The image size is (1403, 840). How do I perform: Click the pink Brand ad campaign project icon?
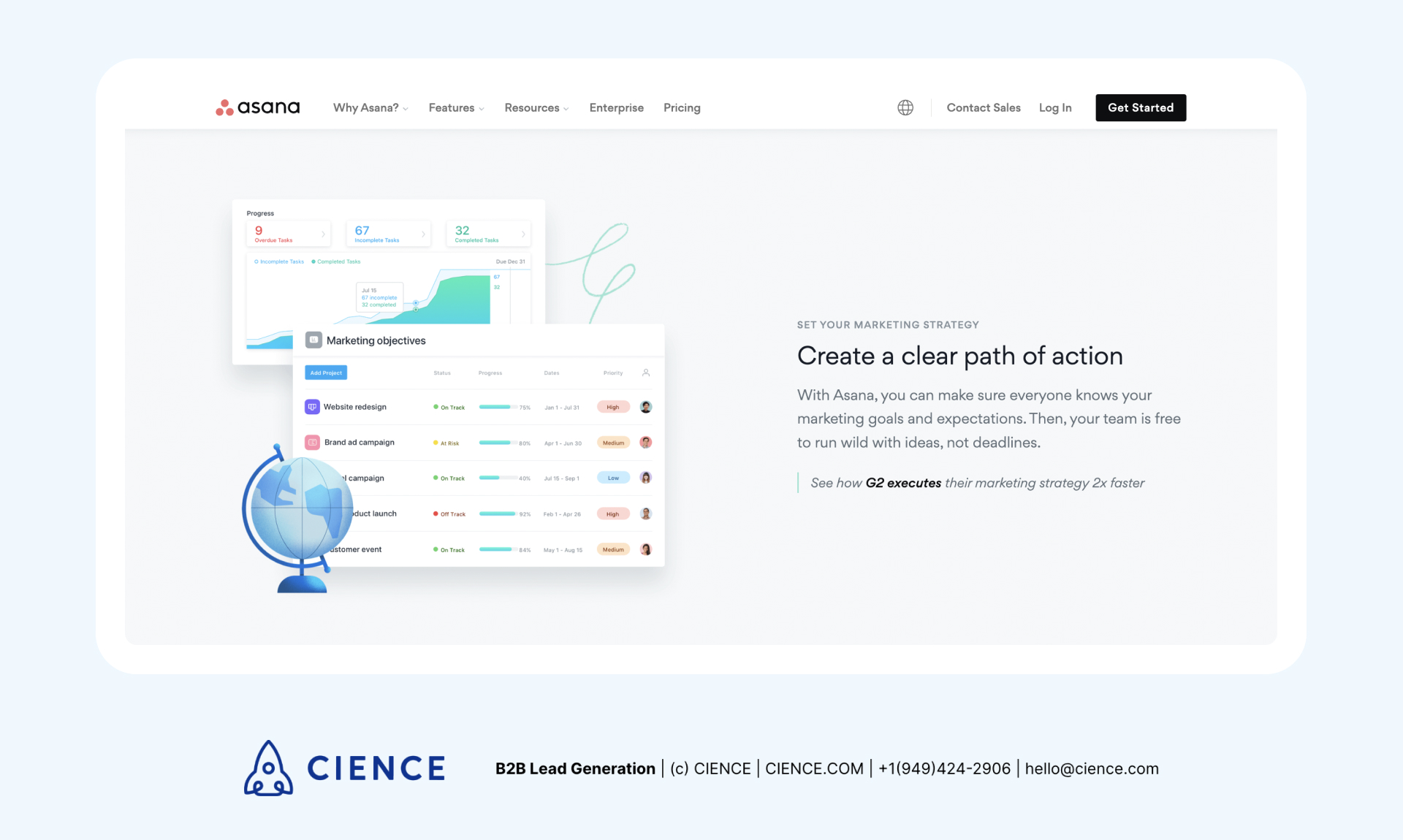tap(313, 442)
